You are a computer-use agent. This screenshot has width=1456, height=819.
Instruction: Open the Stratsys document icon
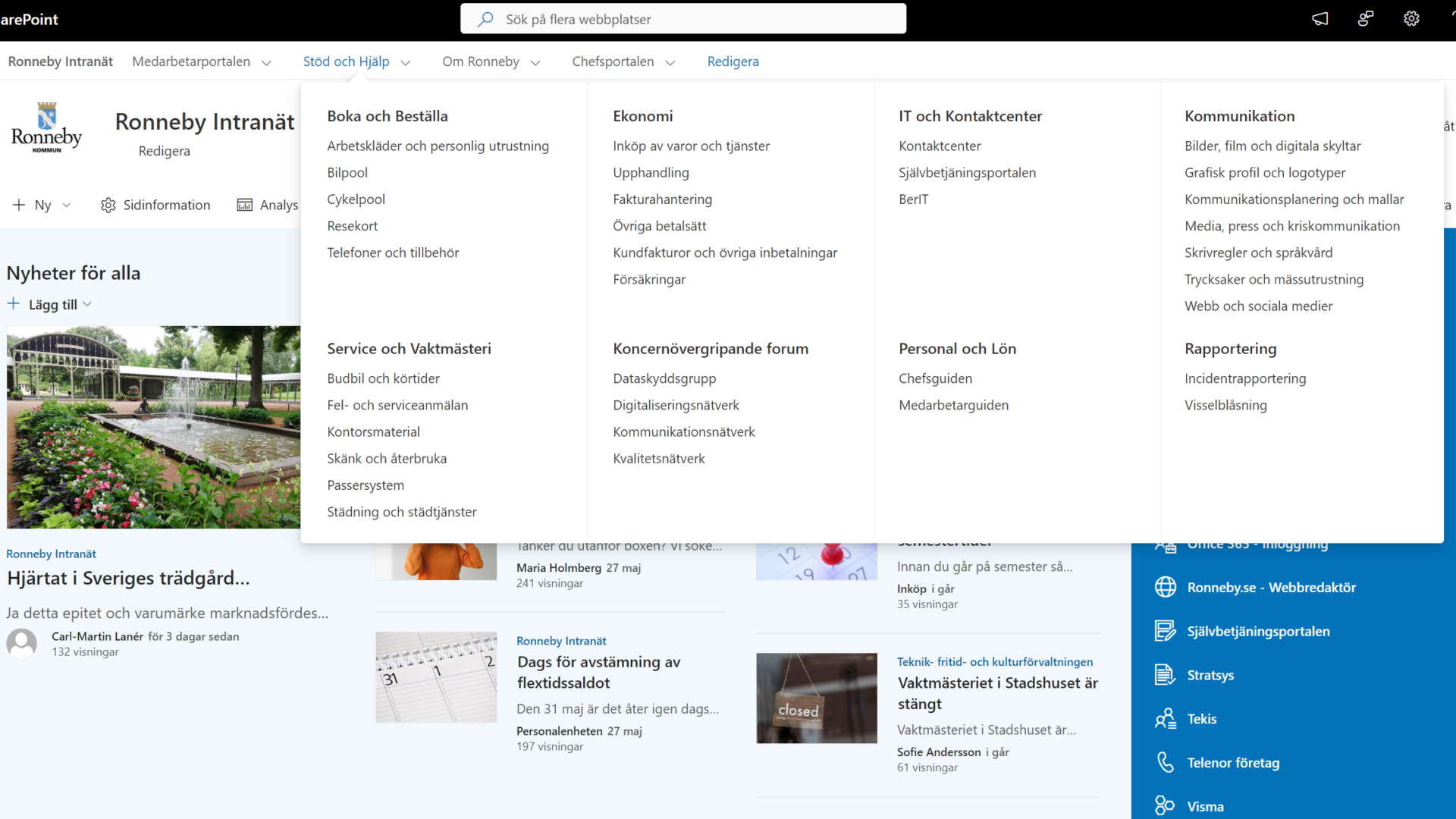(x=1165, y=674)
